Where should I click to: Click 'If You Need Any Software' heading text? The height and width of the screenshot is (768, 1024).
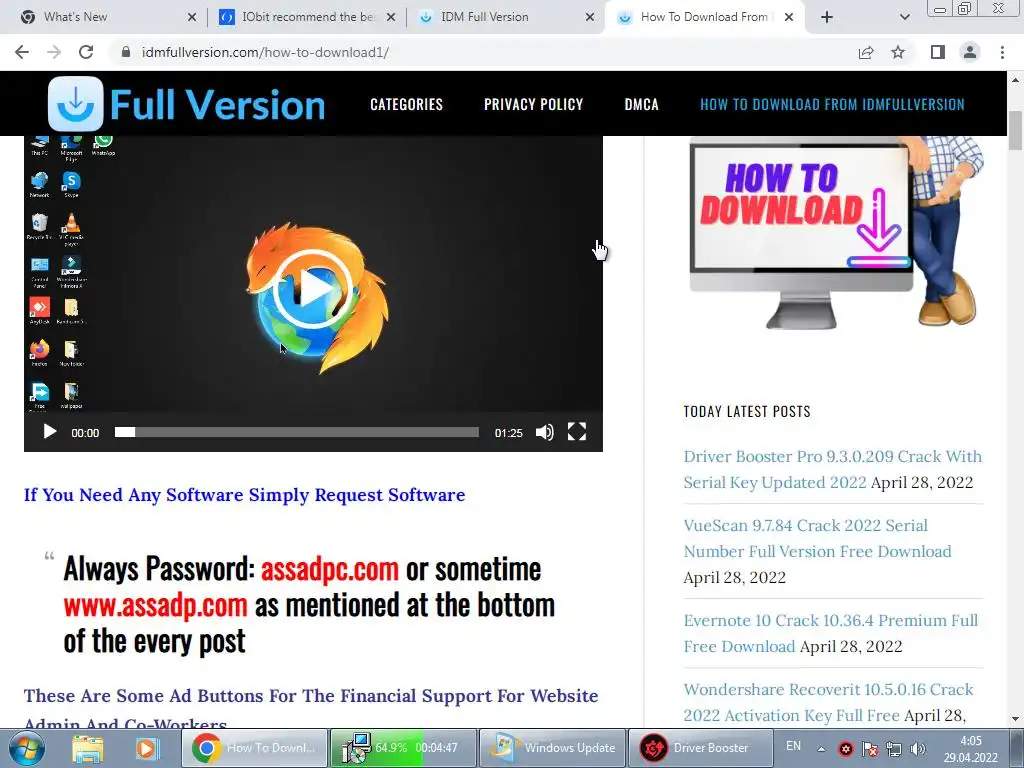244,494
